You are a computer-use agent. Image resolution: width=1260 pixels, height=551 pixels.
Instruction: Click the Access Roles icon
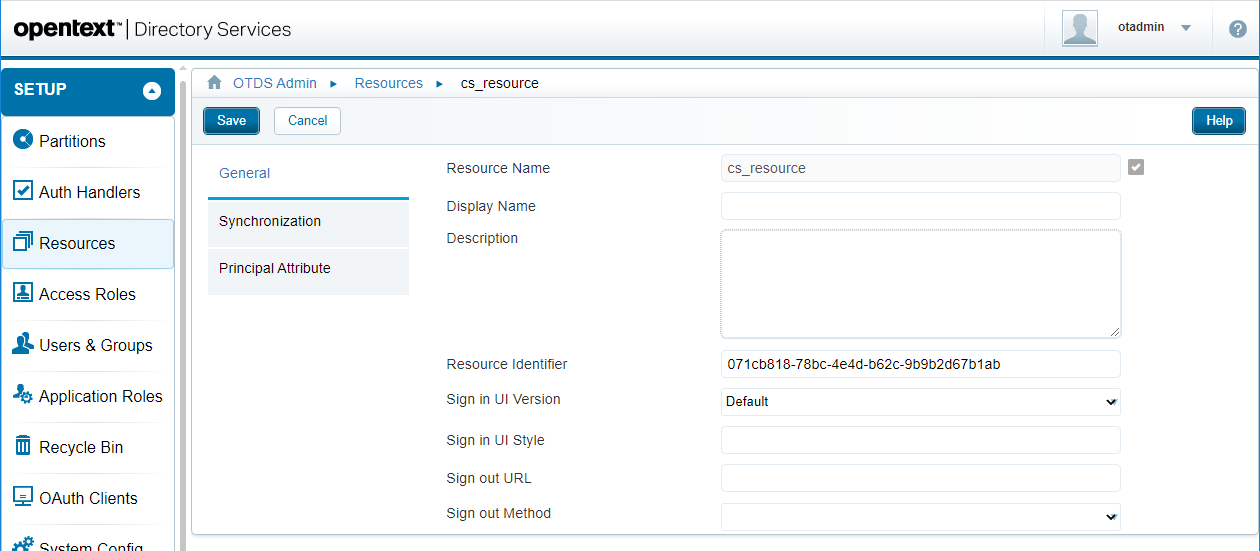click(x=23, y=293)
